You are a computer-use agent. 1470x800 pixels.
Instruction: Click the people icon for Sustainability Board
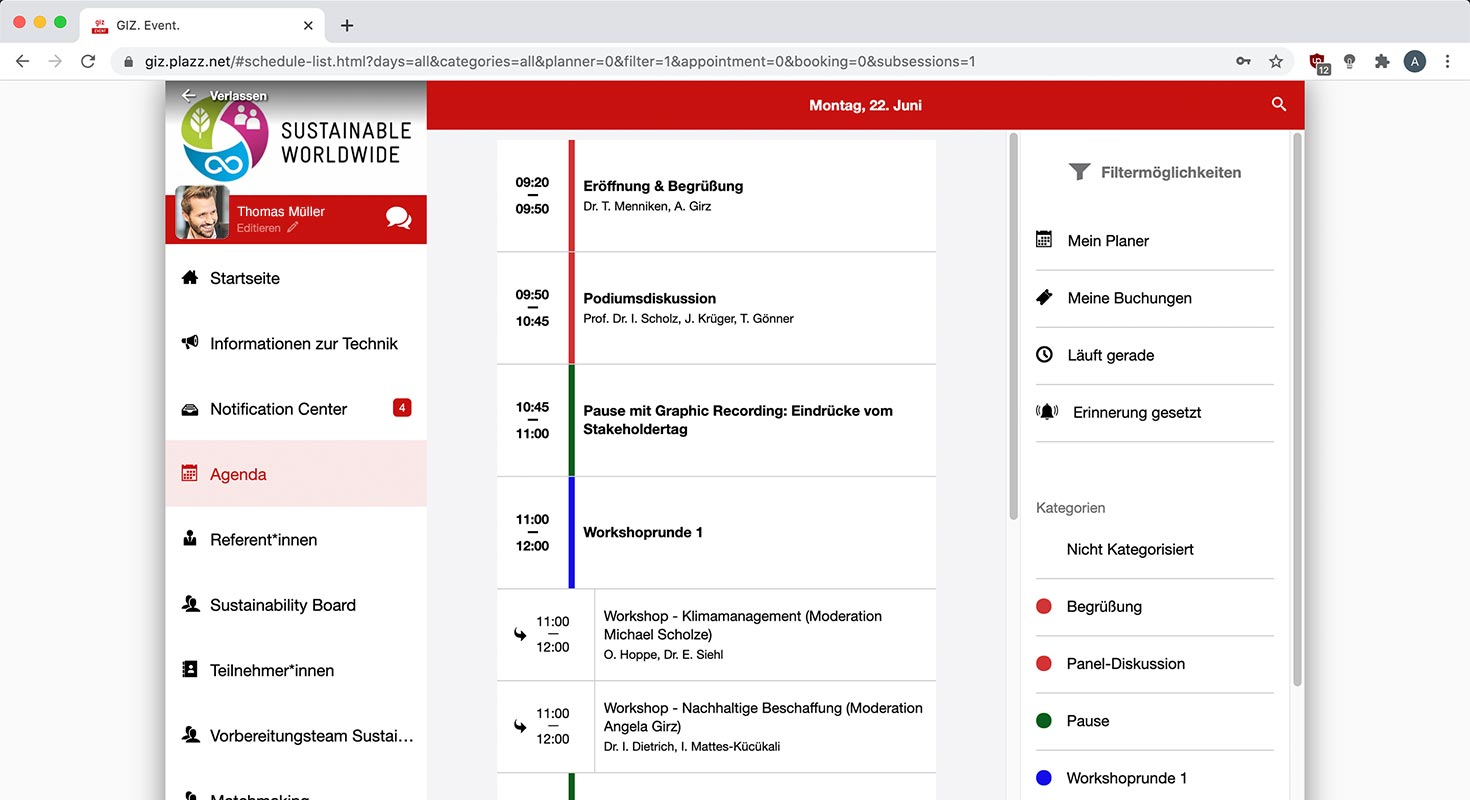click(x=190, y=604)
